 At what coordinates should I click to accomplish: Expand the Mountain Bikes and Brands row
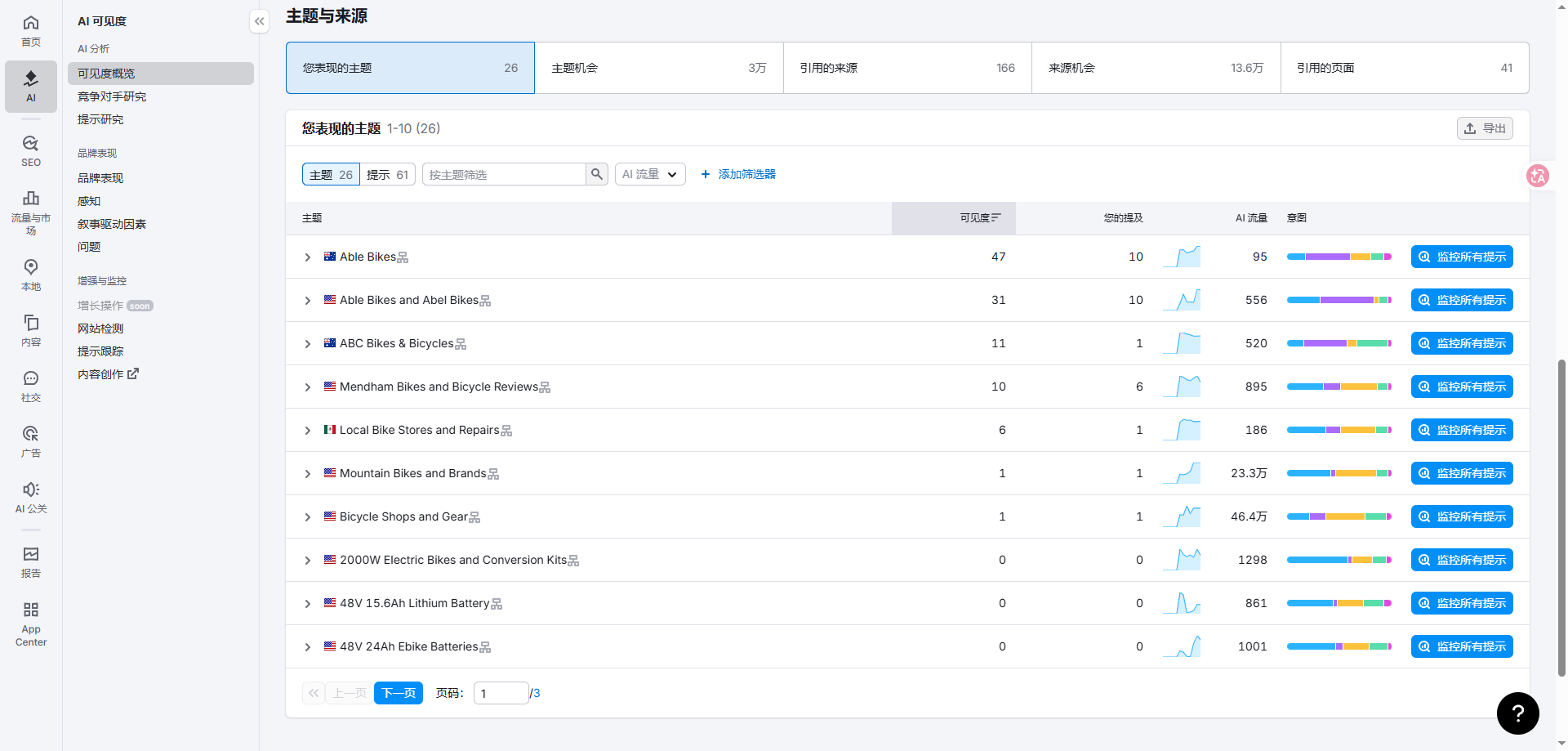[308, 474]
